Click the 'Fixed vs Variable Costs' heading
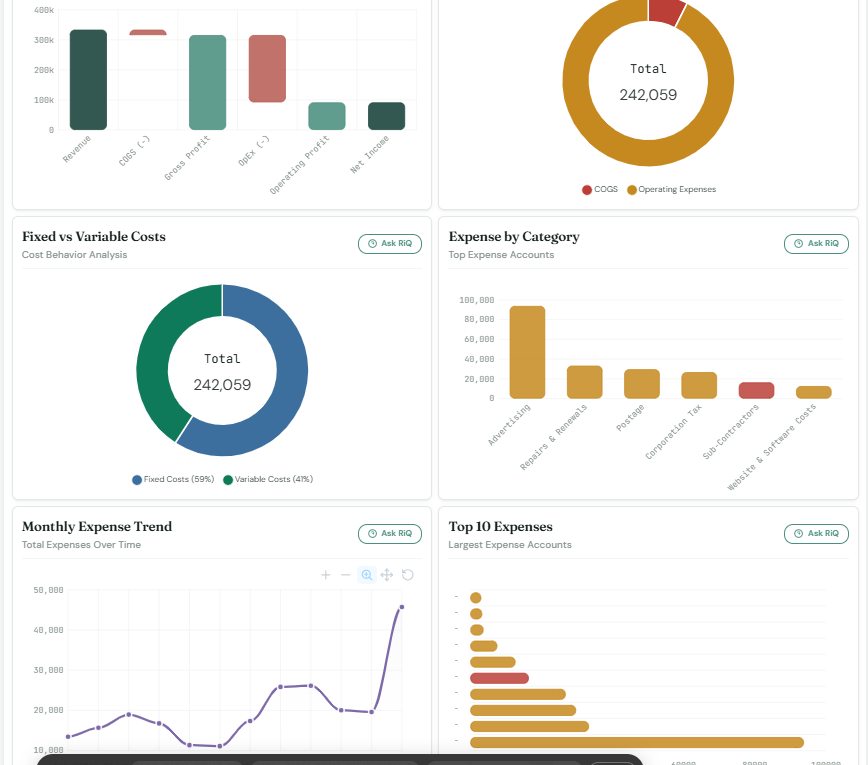868x765 pixels. pyautogui.click(x=94, y=236)
